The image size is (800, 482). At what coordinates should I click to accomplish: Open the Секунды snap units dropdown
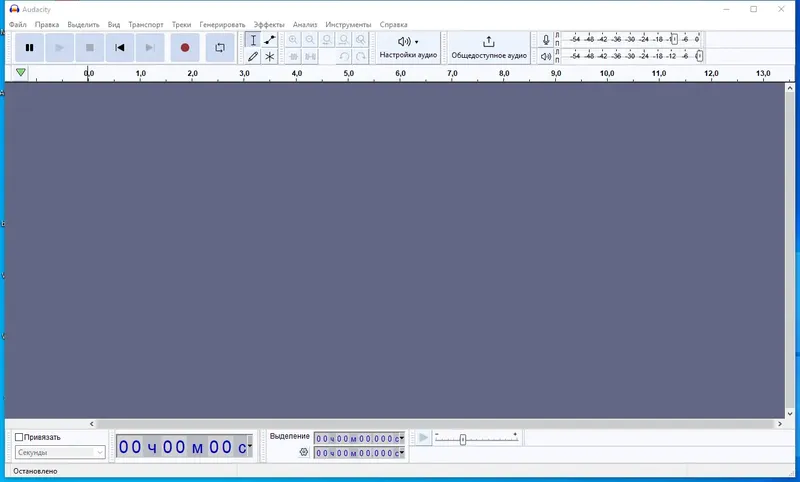point(60,452)
